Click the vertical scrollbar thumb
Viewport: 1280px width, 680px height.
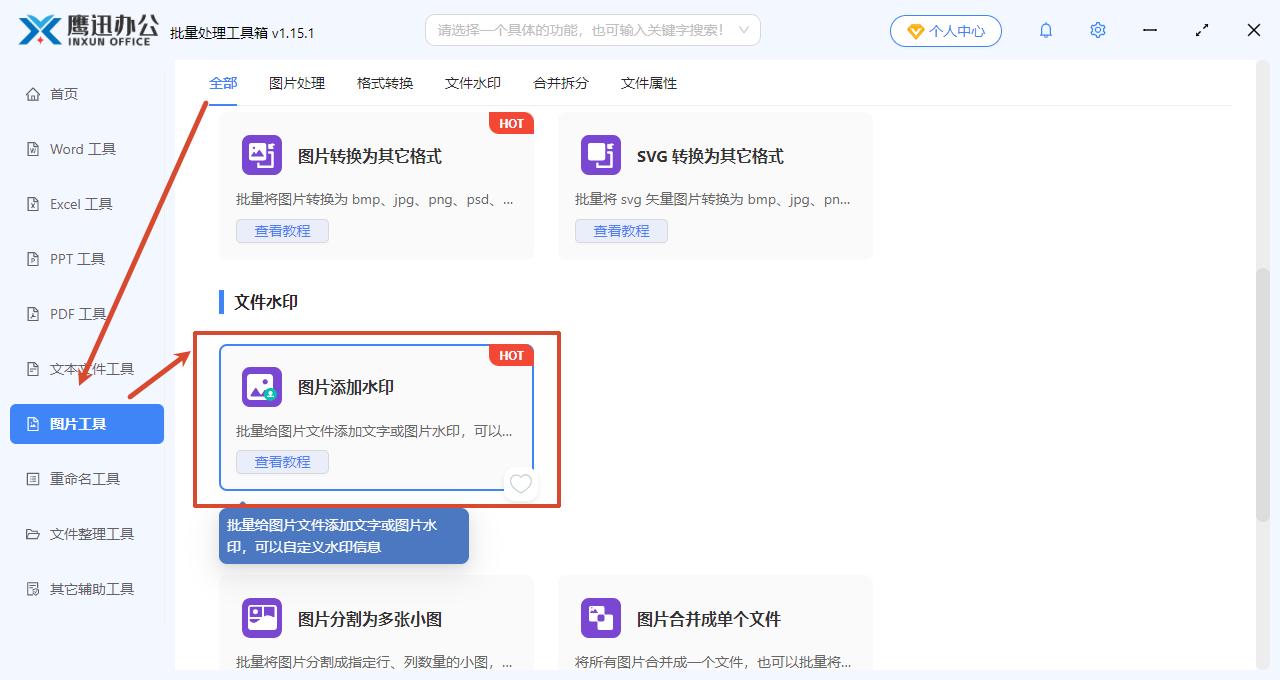point(1262,395)
